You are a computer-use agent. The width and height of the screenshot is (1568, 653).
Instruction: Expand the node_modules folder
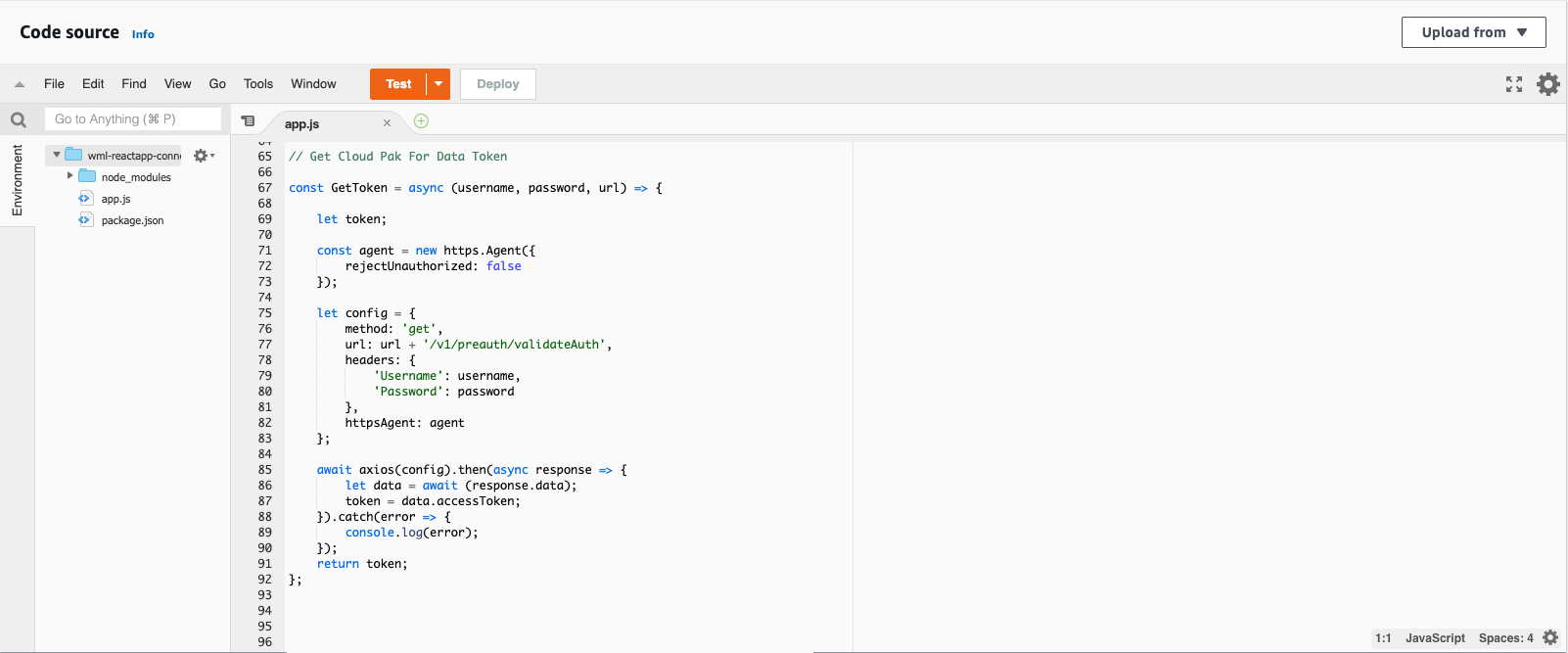(69, 176)
